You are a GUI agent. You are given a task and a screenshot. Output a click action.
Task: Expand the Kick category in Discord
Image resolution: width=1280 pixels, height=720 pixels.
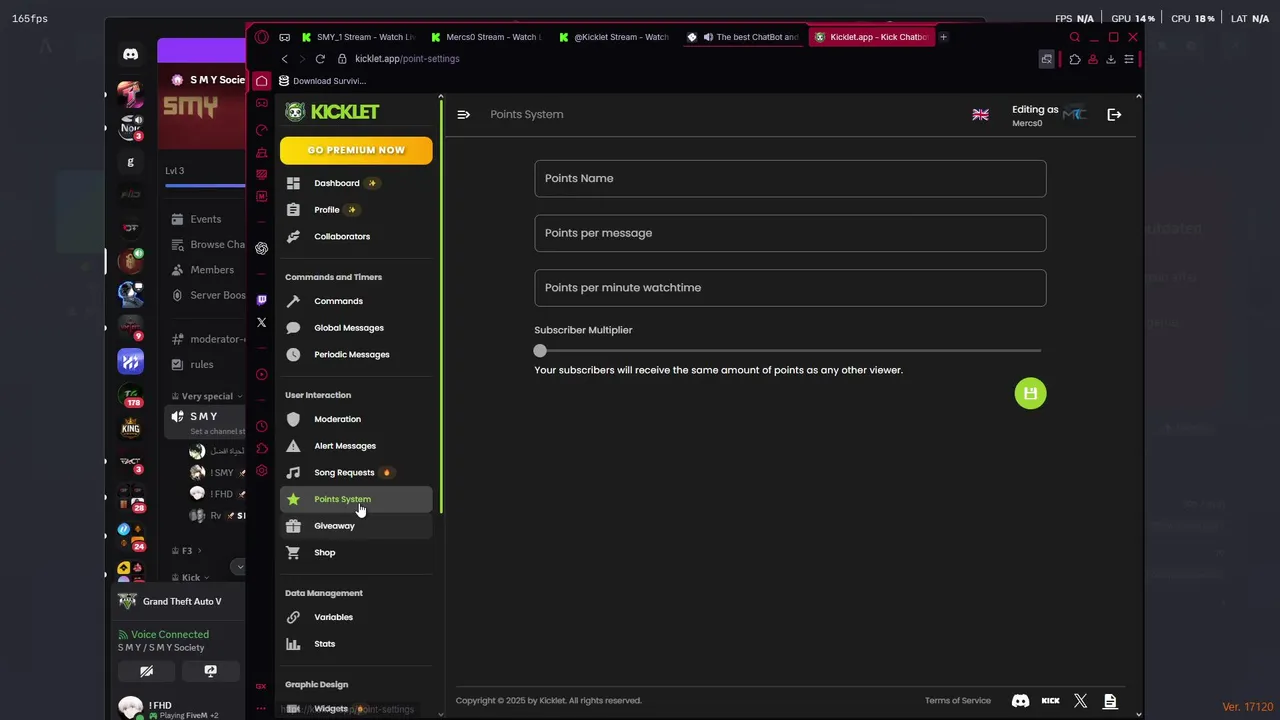(191, 578)
